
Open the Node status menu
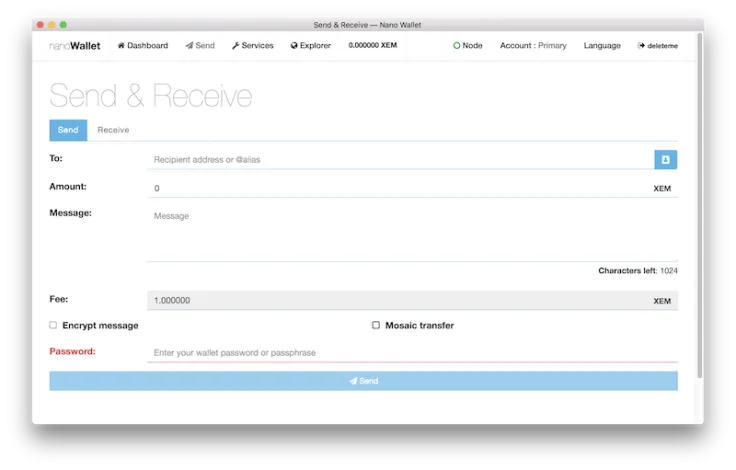pyautogui.click(x=468, y=46)
